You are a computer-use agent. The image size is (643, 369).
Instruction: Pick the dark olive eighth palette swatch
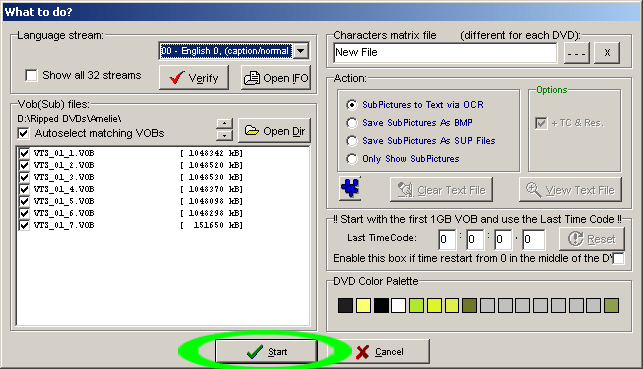(x=470, y=305)
